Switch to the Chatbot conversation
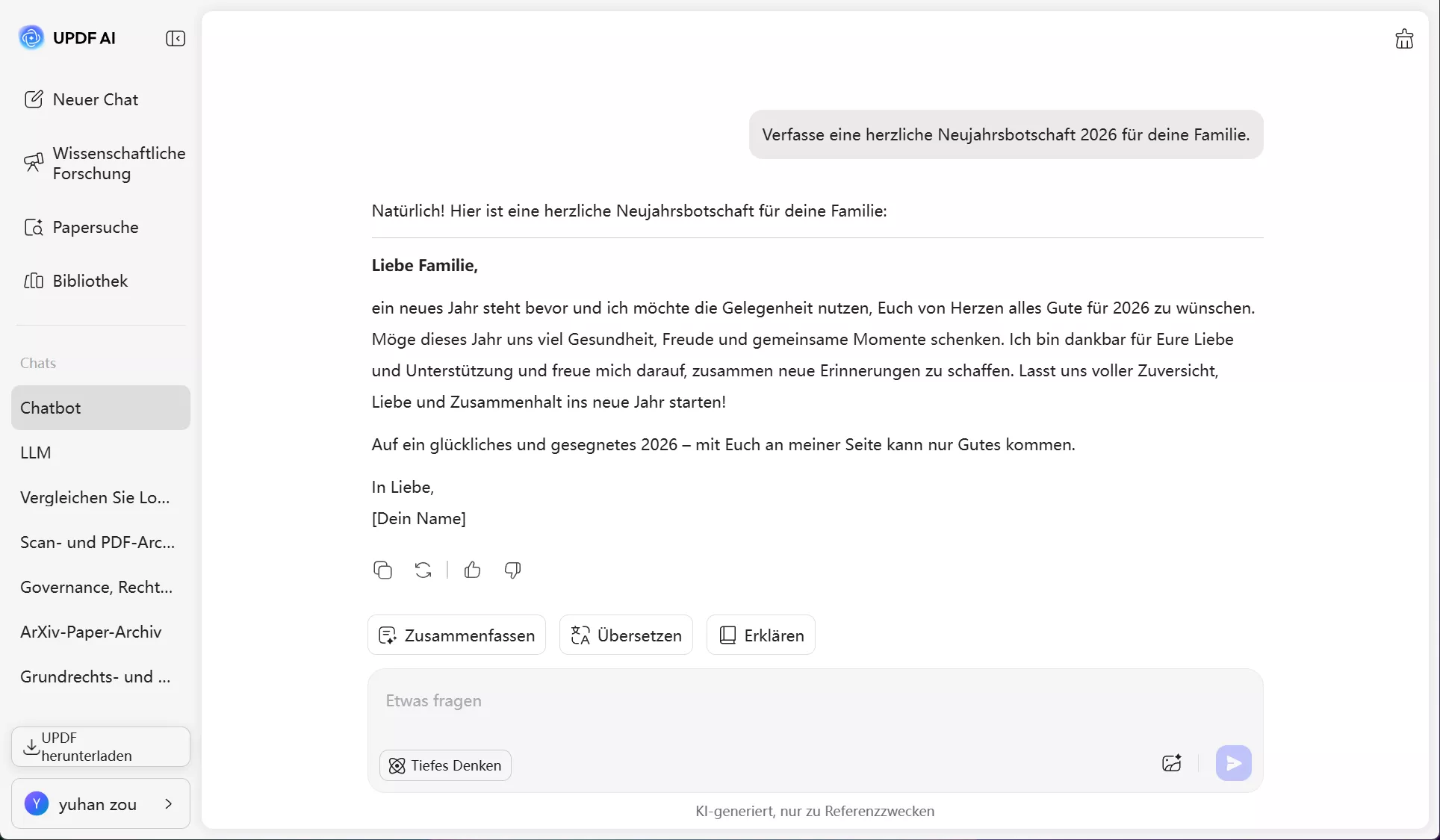1440x840 pixels. (52, 408)
